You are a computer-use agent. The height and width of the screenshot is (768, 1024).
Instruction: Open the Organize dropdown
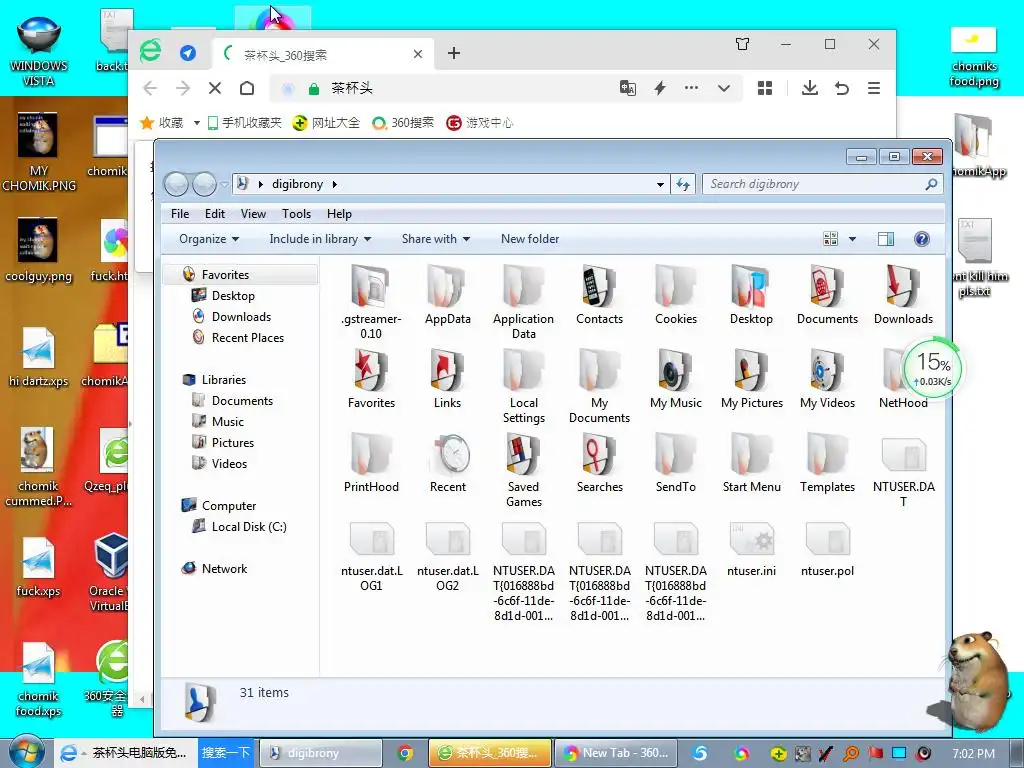[209, 239]
